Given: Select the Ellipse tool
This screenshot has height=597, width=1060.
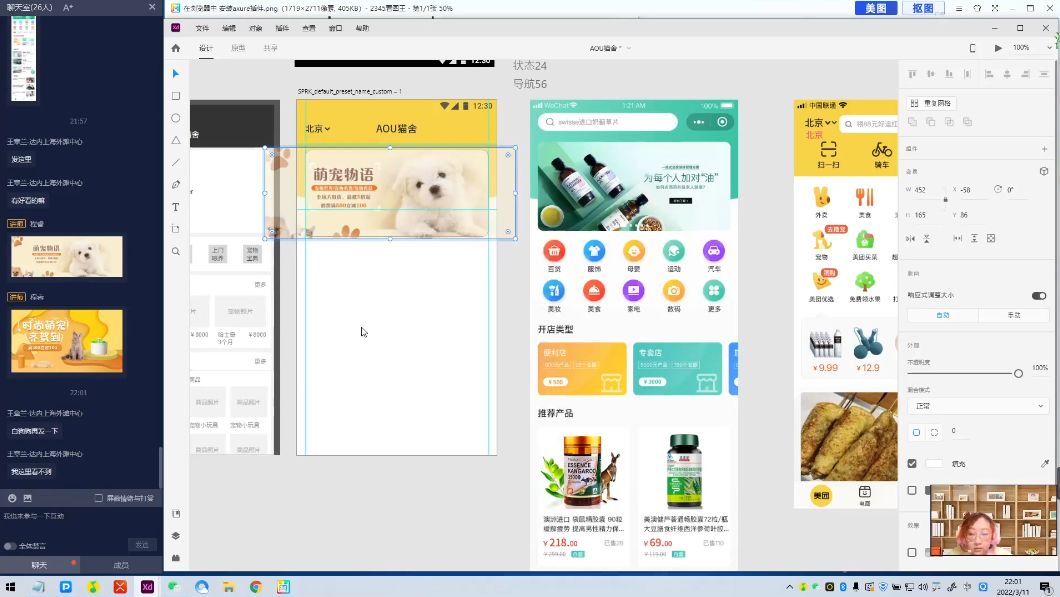Looking at the screenshot, I should [x=175, y=118].
